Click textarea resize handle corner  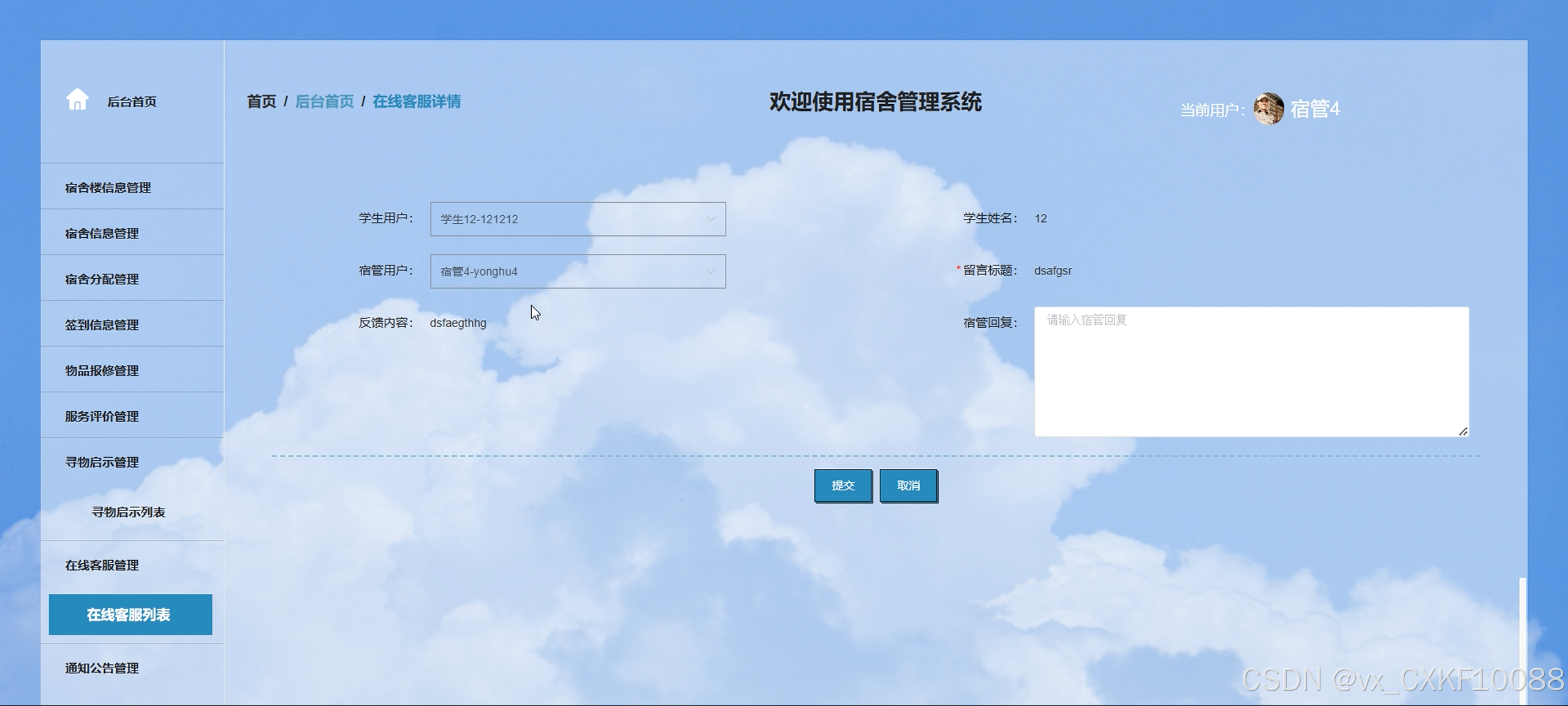click(x=1463, y=431)
